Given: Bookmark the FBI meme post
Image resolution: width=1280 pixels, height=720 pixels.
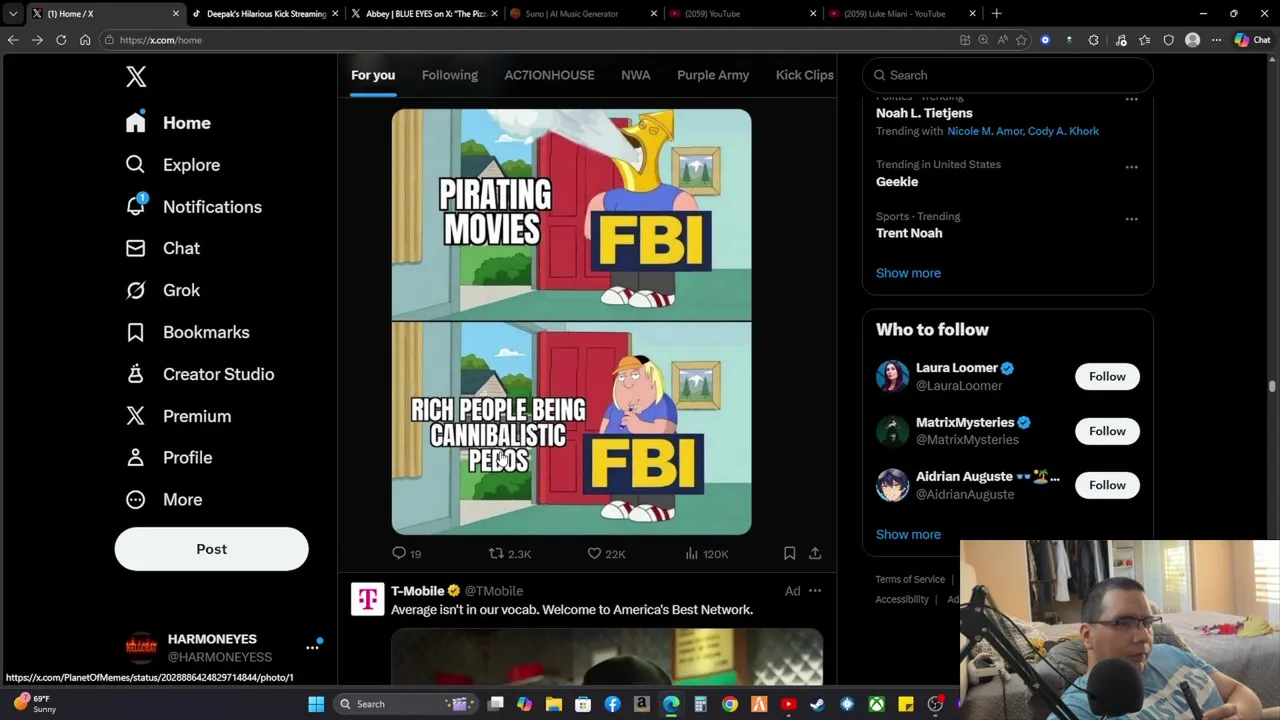Looking at the screenshot, I should tap(789, 553).
